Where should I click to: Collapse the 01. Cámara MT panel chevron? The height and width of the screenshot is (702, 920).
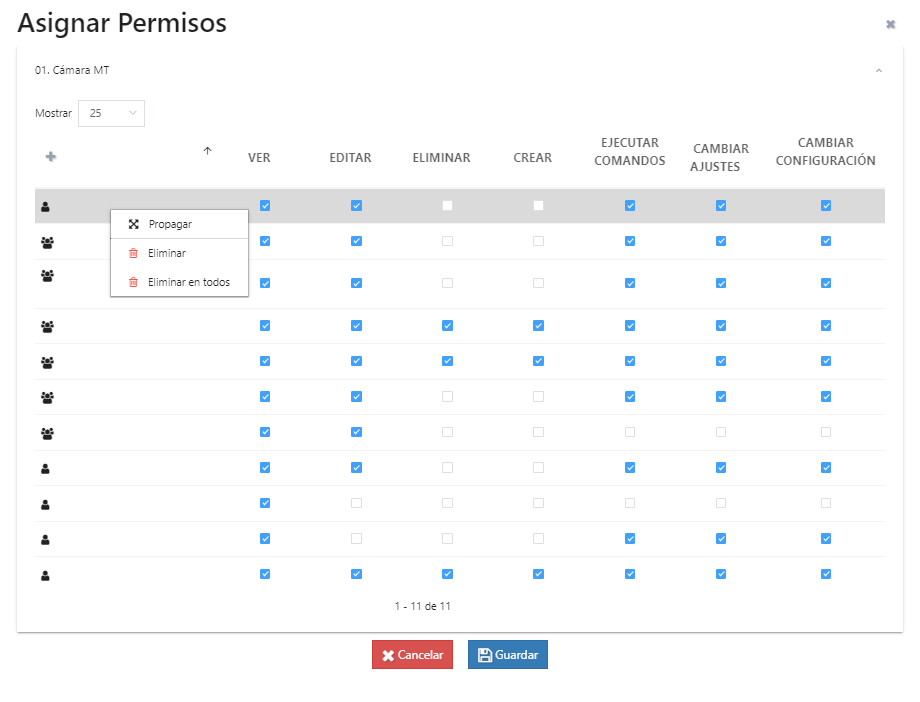878,71
